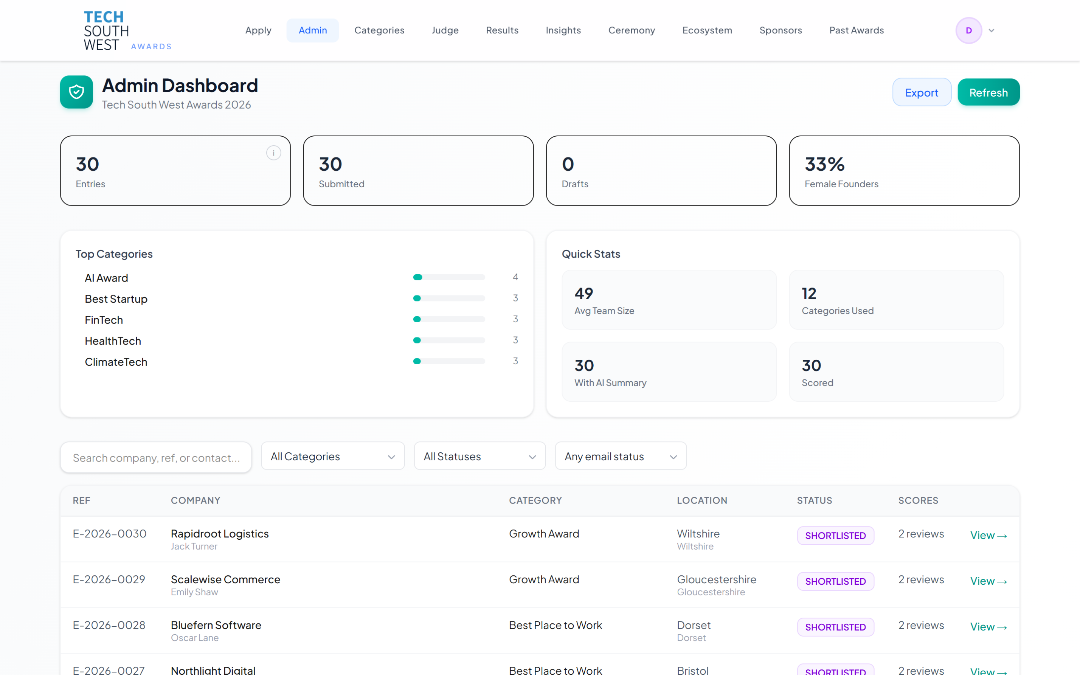Click the With AI Summary quick stat
This screenshot has width=1080, height=675.
click(x=669, y=372)
